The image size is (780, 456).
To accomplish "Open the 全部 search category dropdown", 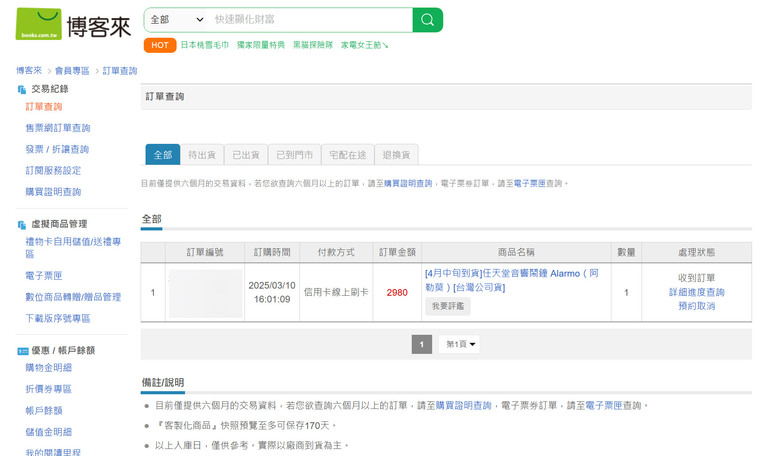I will tap(177, 20).
